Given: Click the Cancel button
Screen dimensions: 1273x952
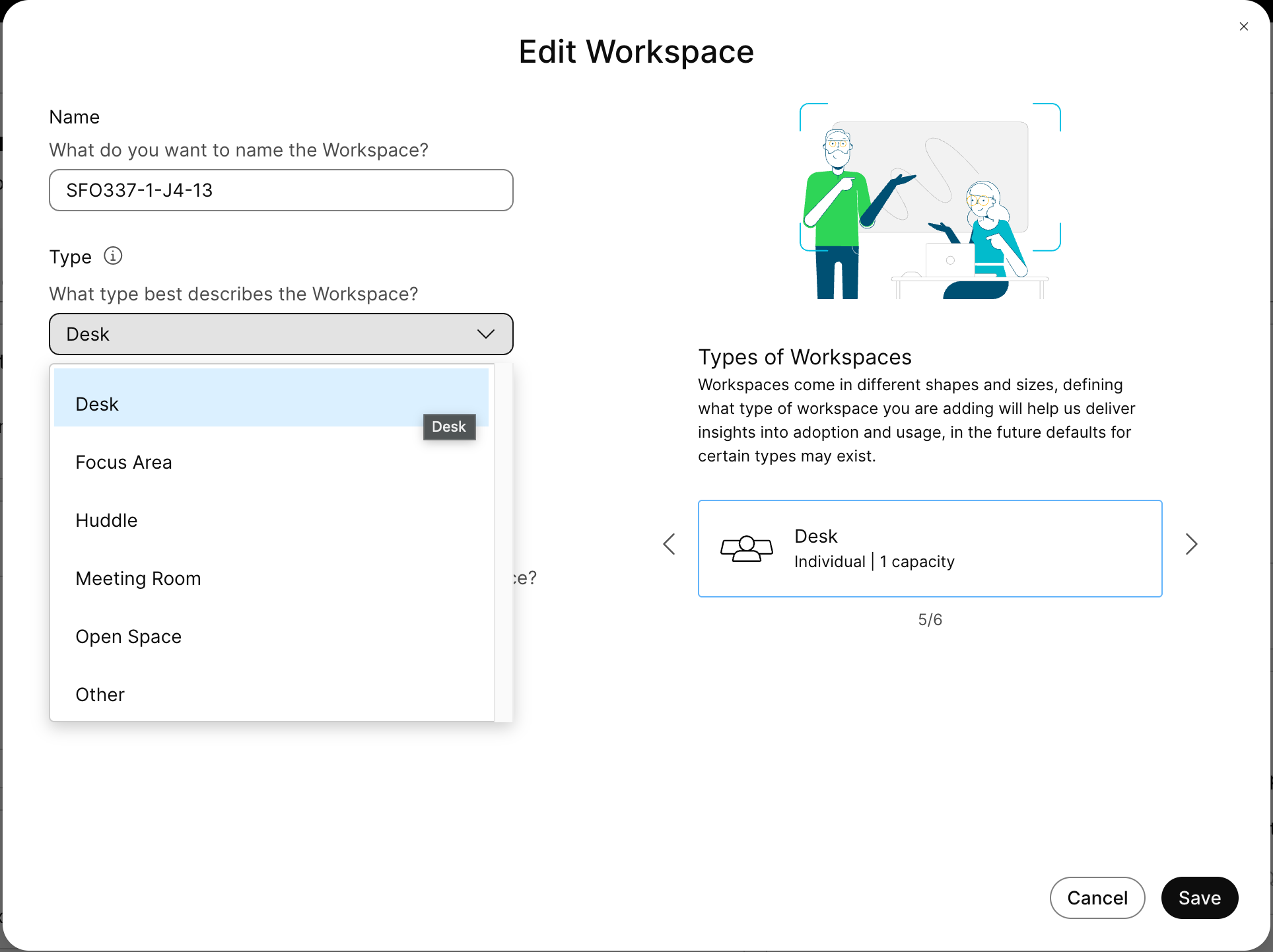Looking at the screenshot, I should pos(1097,898).
